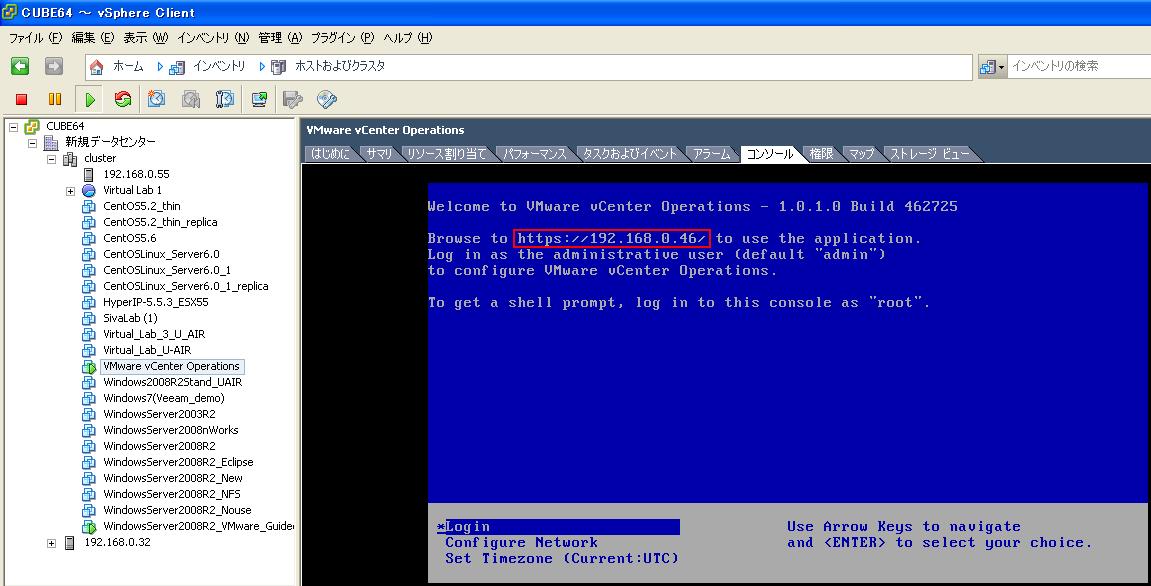1151x586 pixels.
Task: Take a snapshot of the virtual machine
Action: 156,99
